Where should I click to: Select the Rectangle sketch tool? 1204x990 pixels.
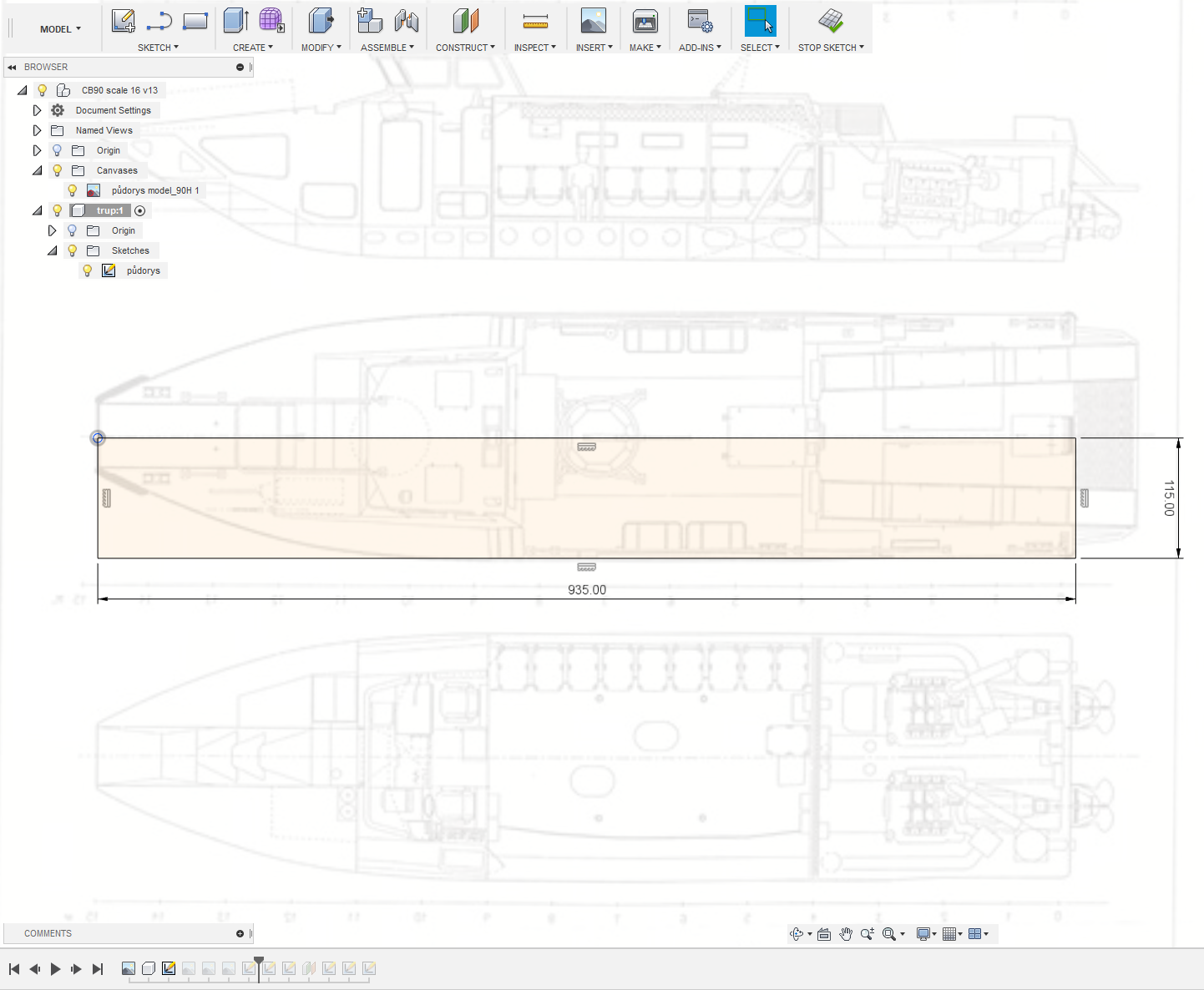pyautogui.click(x=195, y=21)
